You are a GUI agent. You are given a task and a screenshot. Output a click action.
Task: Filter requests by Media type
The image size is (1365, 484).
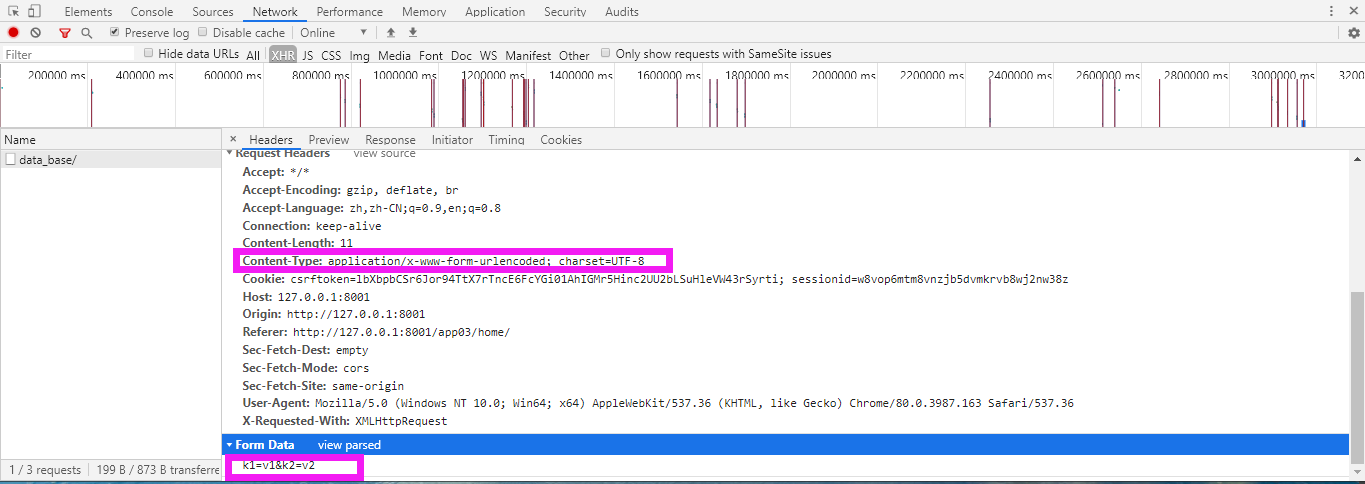point(394,55)
